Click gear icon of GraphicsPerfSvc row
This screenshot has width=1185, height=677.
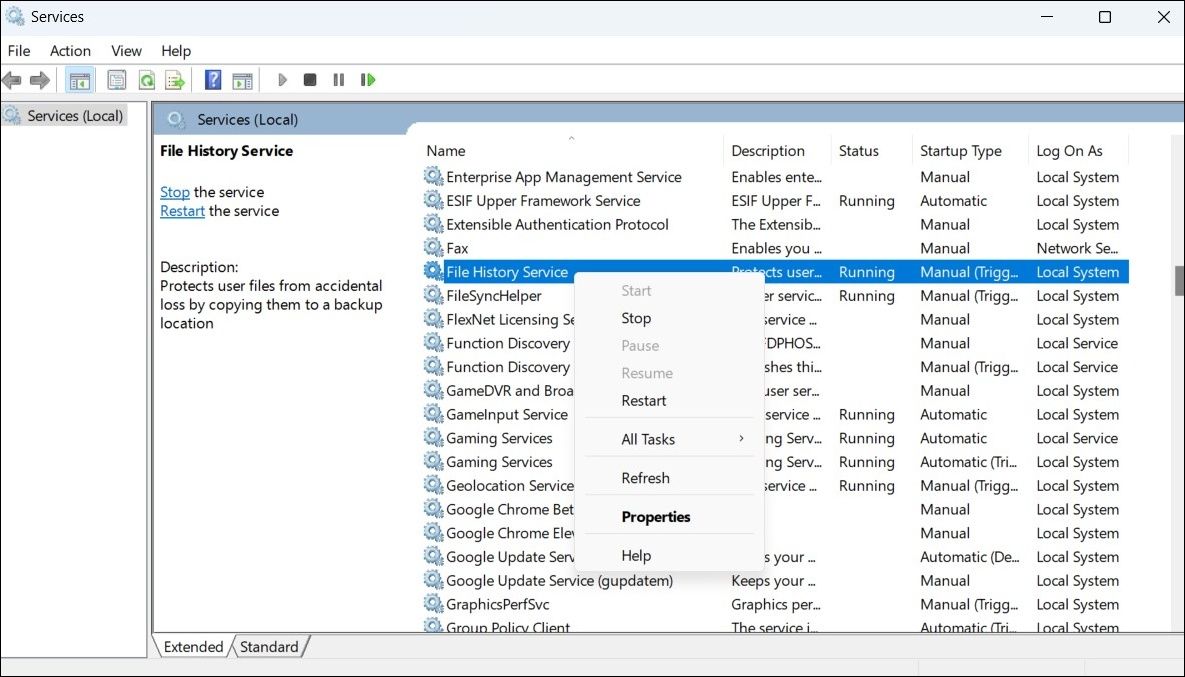[x=433, y=604]
